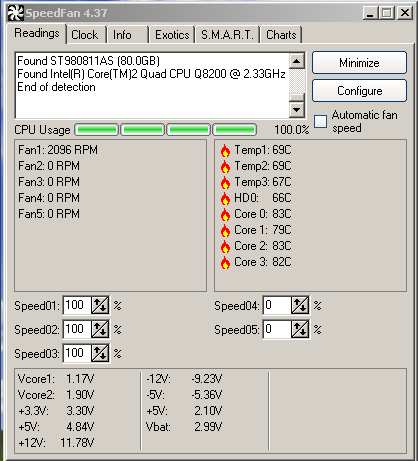Click the 'Found ST980811AS (80.0GB)' log line

(88, 61)
